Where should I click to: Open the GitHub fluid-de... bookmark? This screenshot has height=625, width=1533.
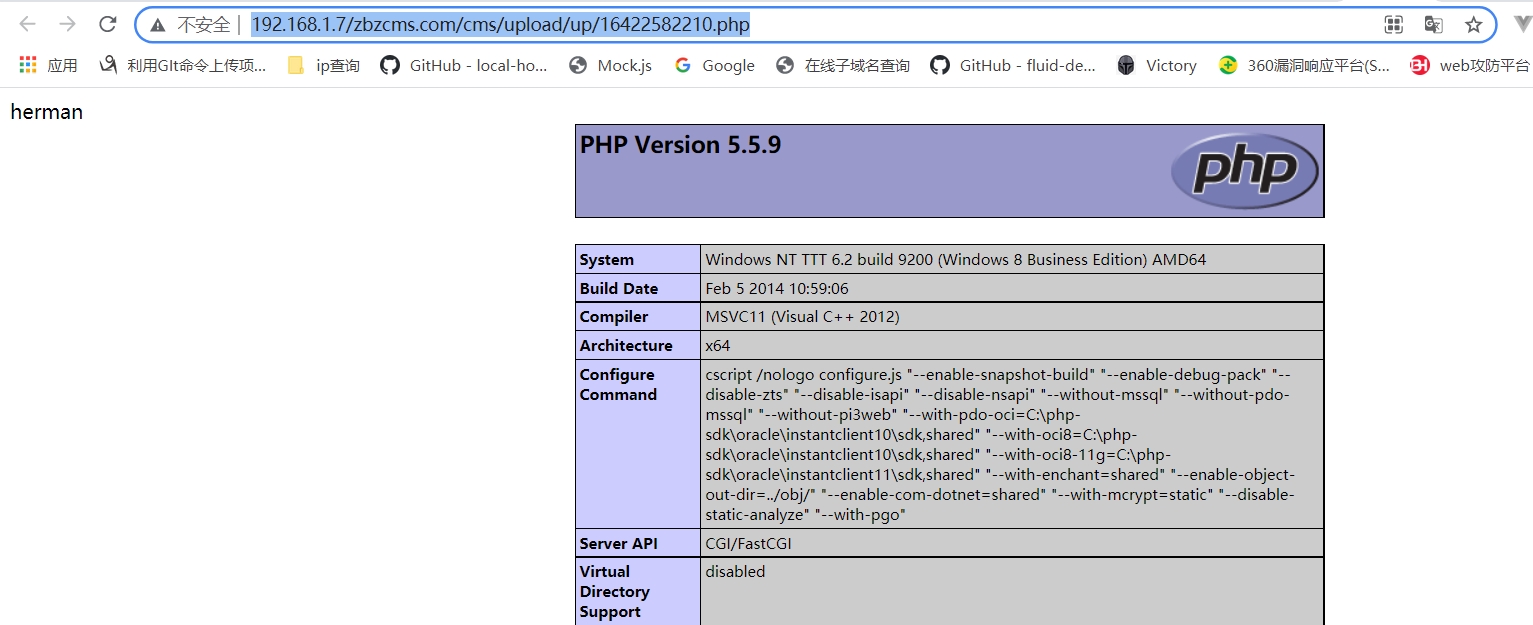coord(1013,65)
